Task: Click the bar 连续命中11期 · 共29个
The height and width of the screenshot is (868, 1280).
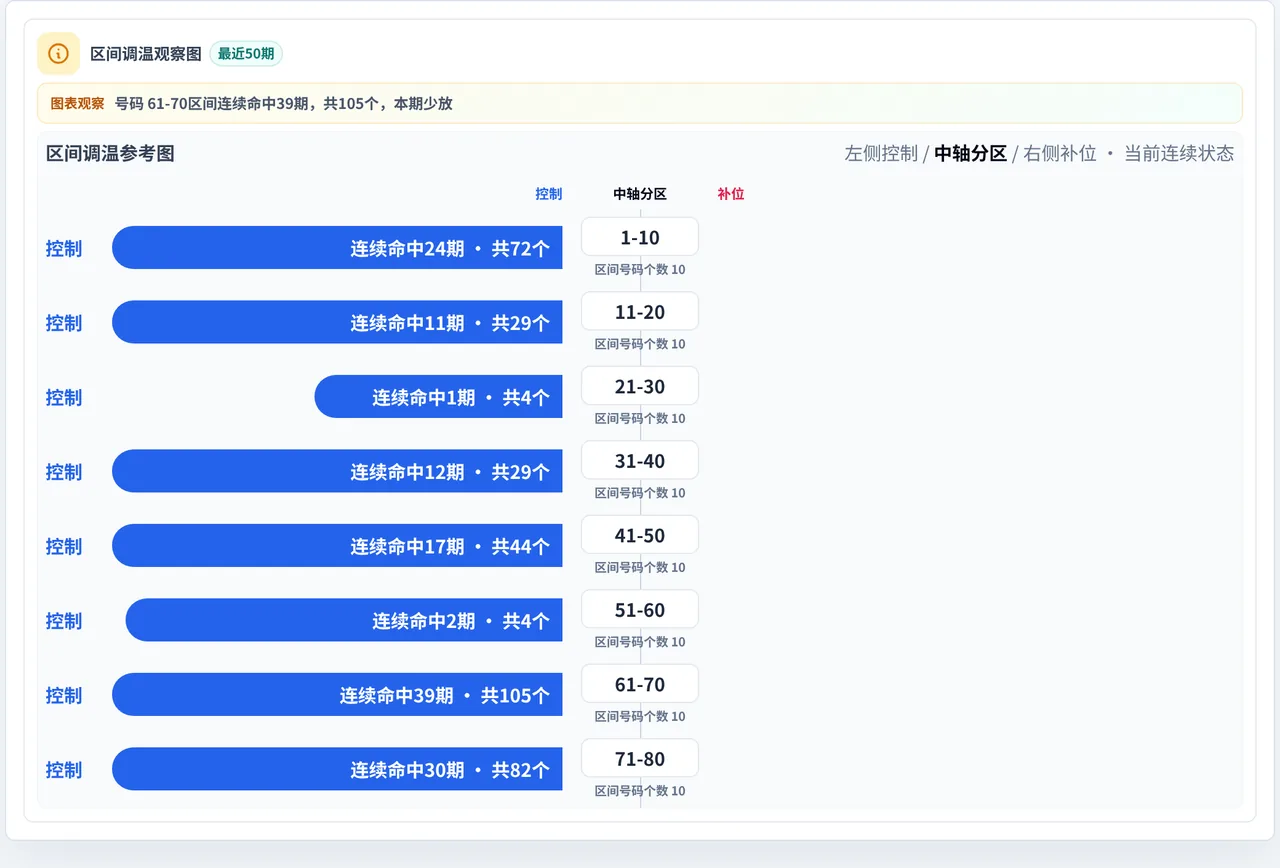Action: click(x=337, y=322)
